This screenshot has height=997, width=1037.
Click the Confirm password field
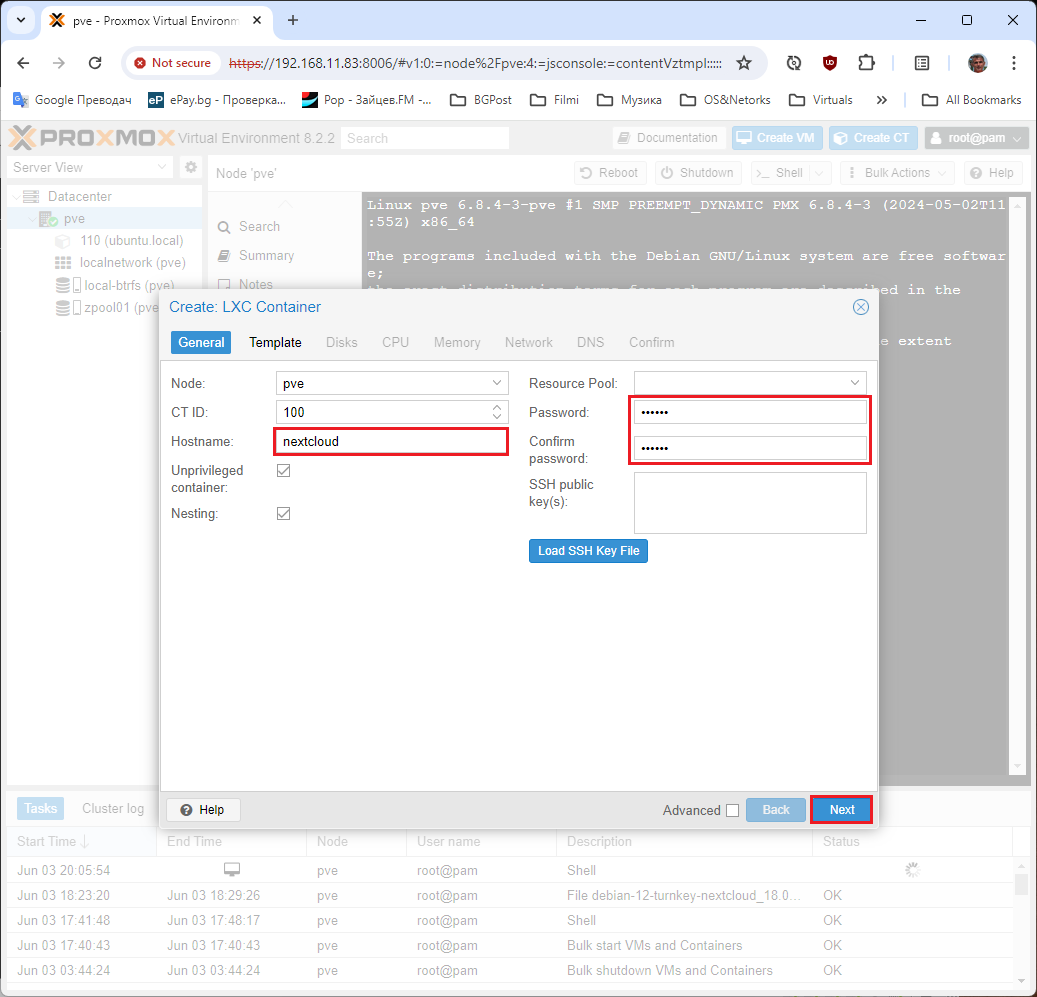pos(750,448)
